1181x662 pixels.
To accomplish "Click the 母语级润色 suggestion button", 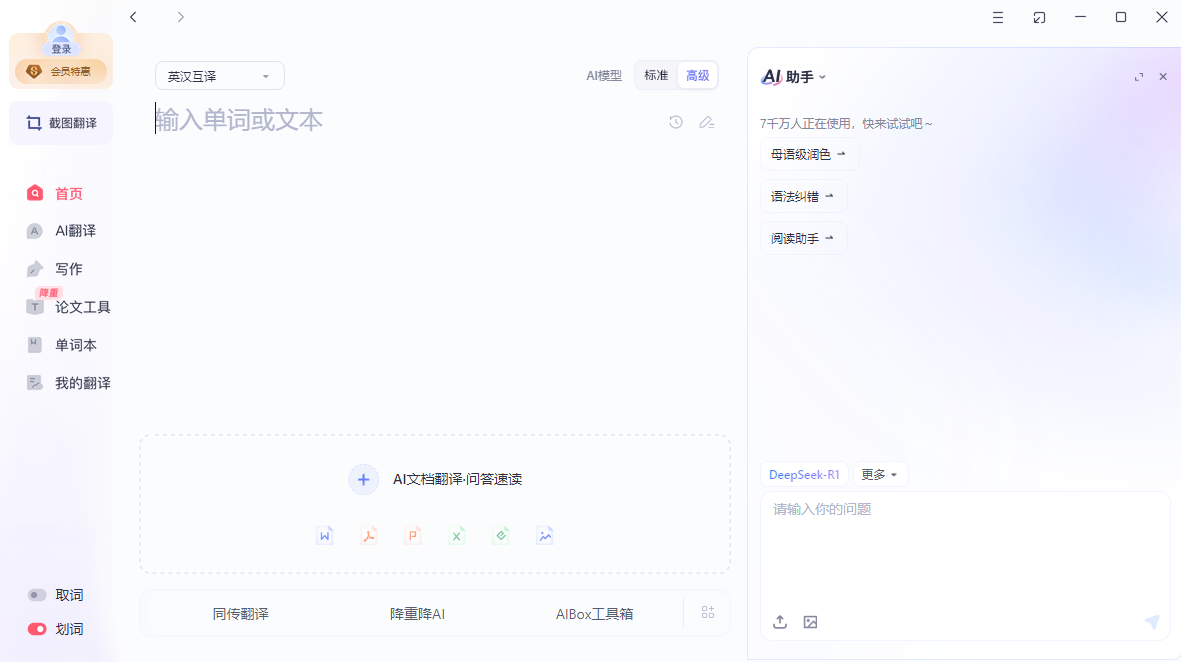I will (x=809, y=155).
